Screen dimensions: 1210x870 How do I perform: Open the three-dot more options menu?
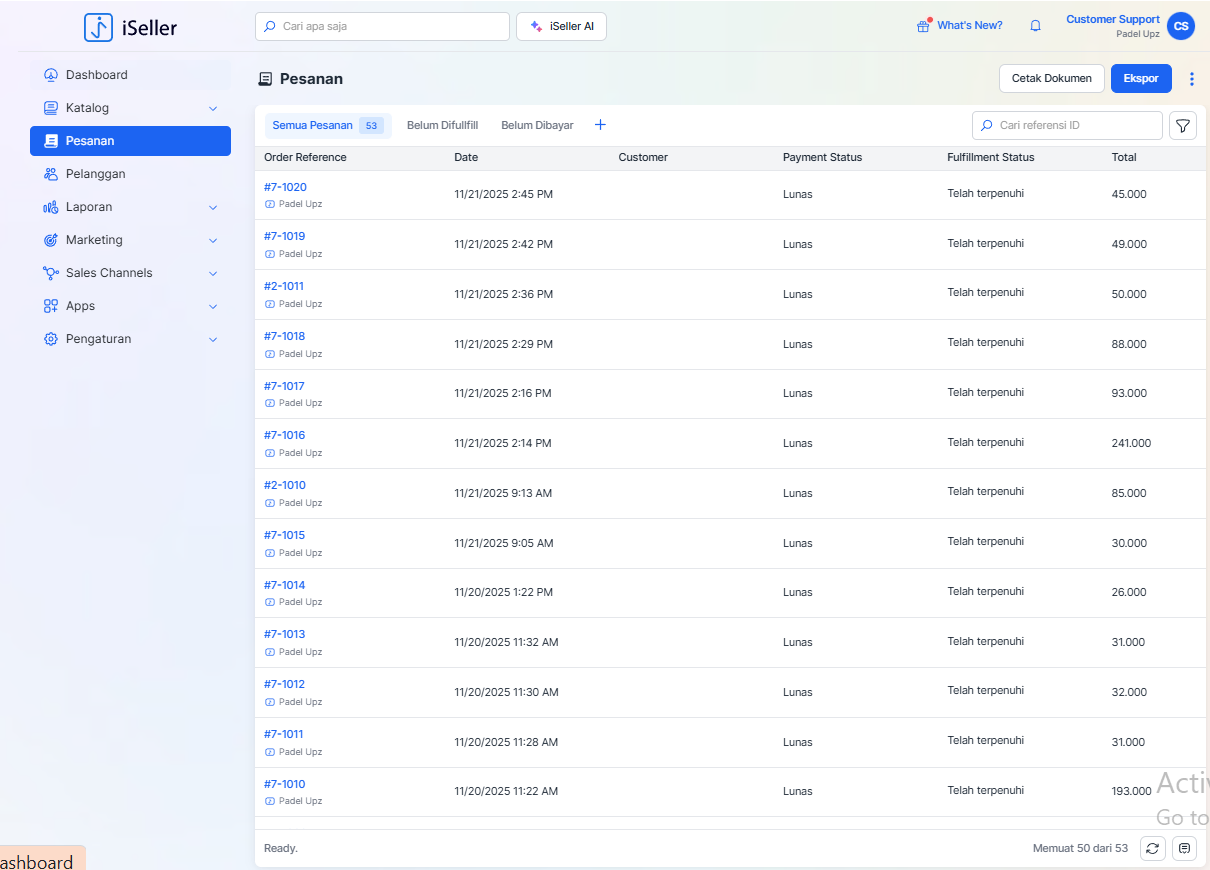(x=1191, y=79)
